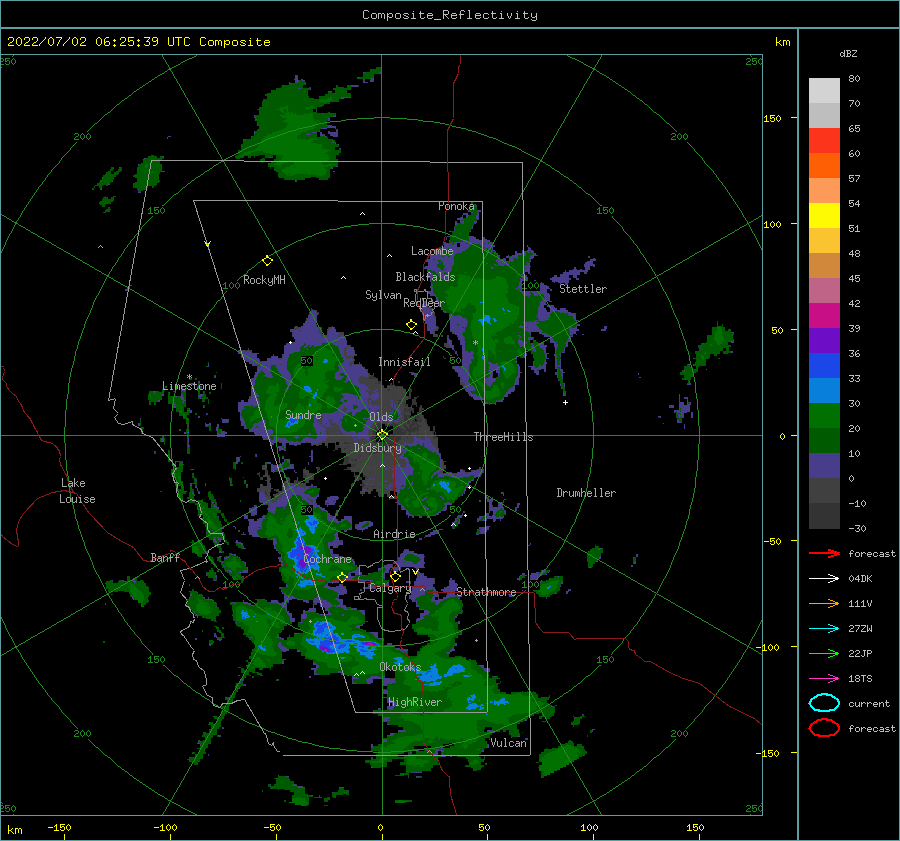Click the yellow diamond above the Calgary label

[395, 576]
